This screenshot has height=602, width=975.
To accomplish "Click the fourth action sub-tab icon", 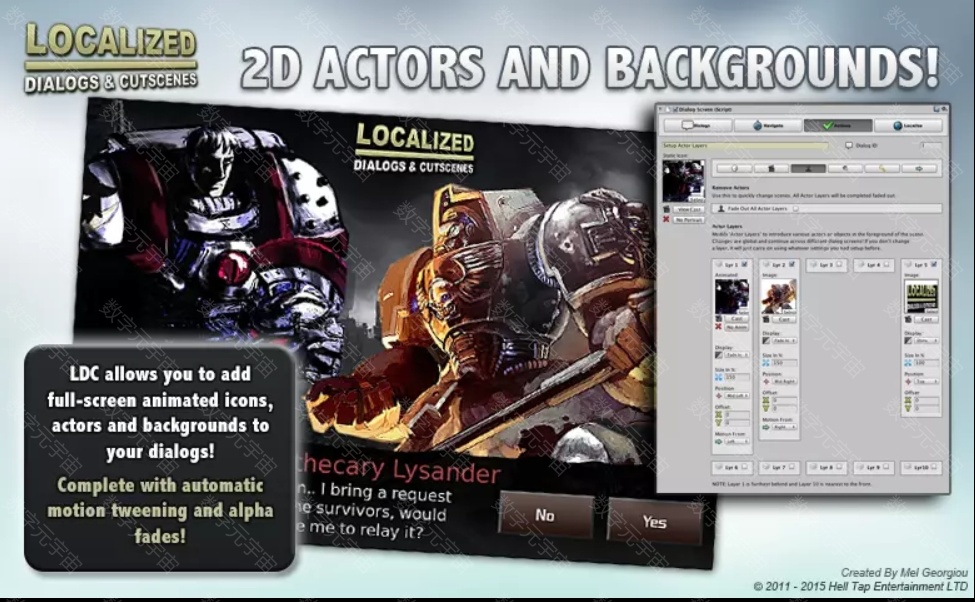I will pos(845,169).
